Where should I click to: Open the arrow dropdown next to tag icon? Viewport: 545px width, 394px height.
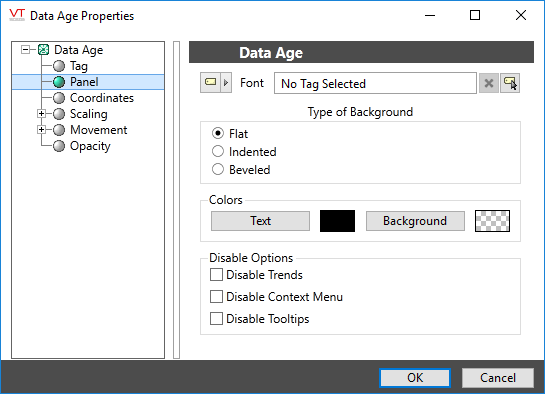point(226,83)
